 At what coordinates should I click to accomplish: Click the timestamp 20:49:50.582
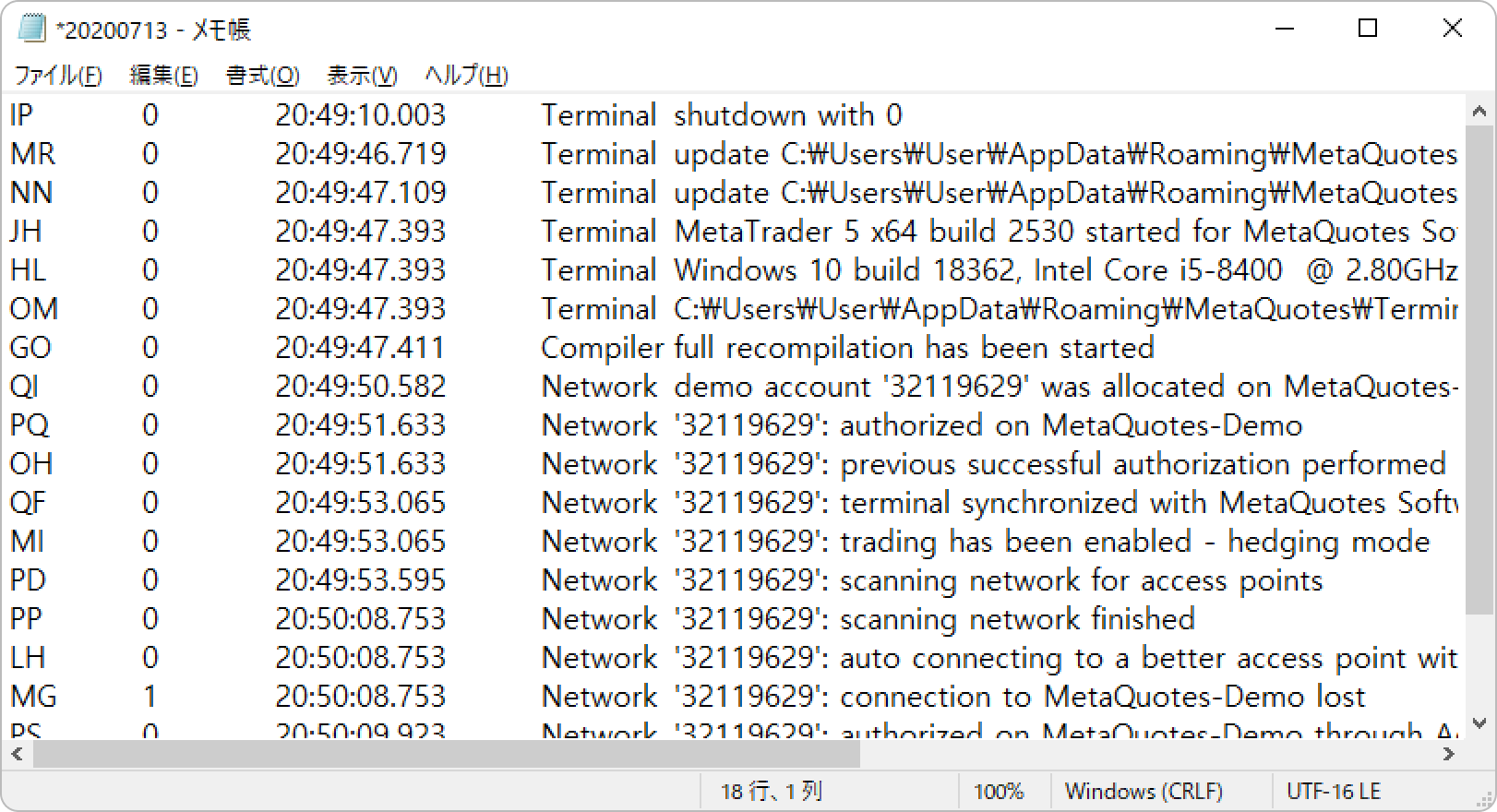[361, 387]
